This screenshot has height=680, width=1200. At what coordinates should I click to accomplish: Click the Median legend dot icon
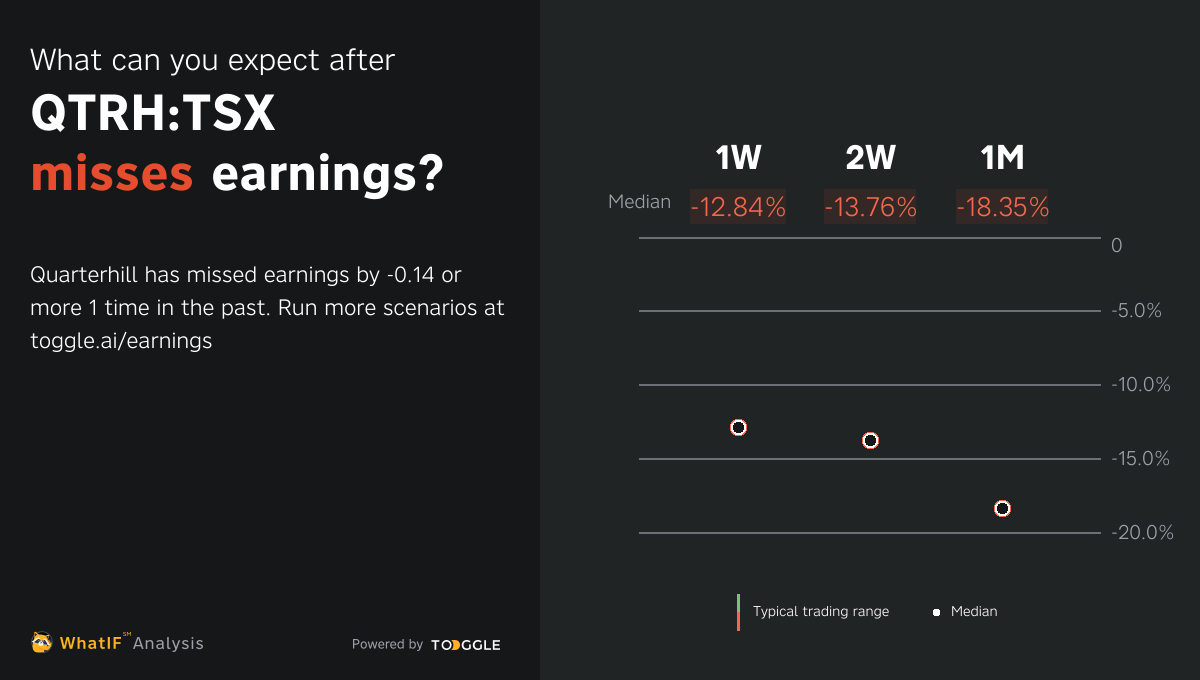(x=937, y=612)
